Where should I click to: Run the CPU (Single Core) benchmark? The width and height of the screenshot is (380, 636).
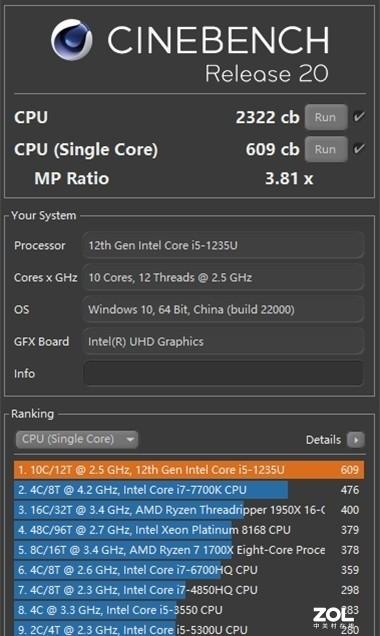tap(326, 149)
